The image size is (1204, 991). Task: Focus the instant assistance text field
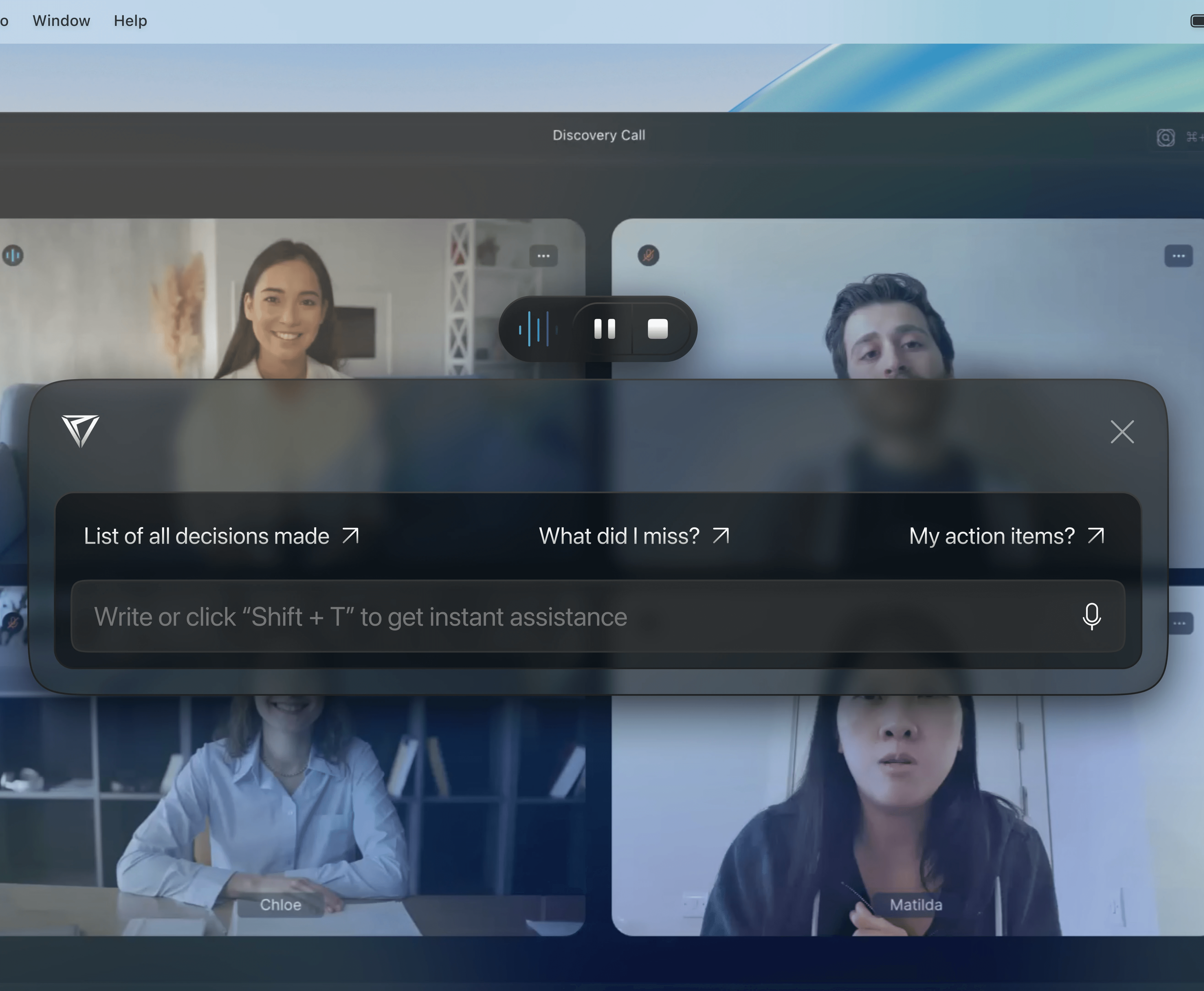[571, 617]
